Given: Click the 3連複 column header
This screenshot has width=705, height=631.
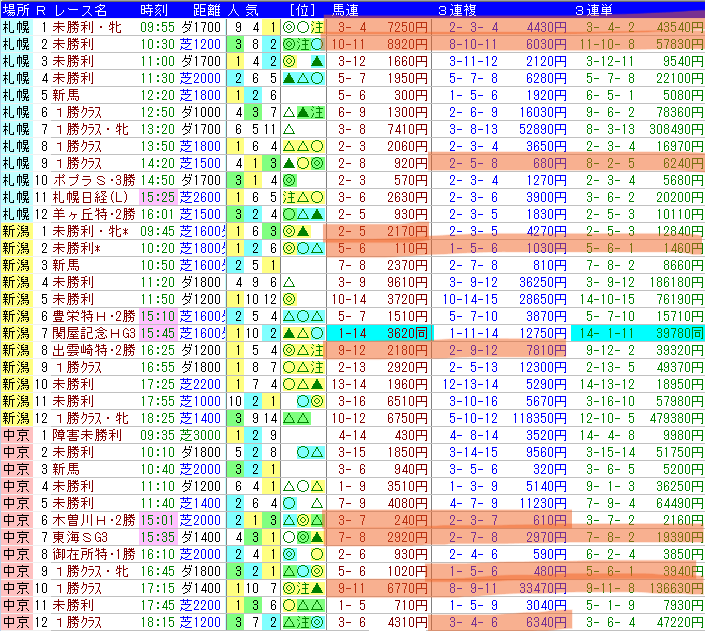Looking at the screenshot, I should [x=457, y=9].
